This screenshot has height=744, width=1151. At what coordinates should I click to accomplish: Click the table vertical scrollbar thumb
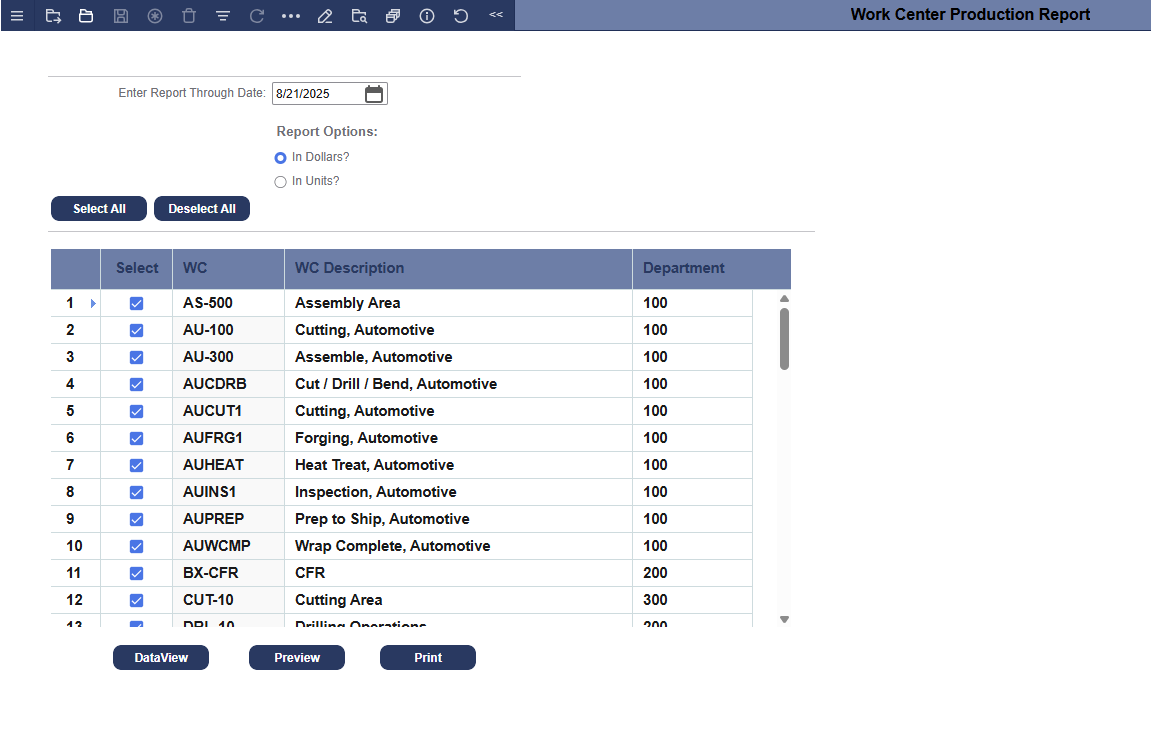click(x=784, y=338)
